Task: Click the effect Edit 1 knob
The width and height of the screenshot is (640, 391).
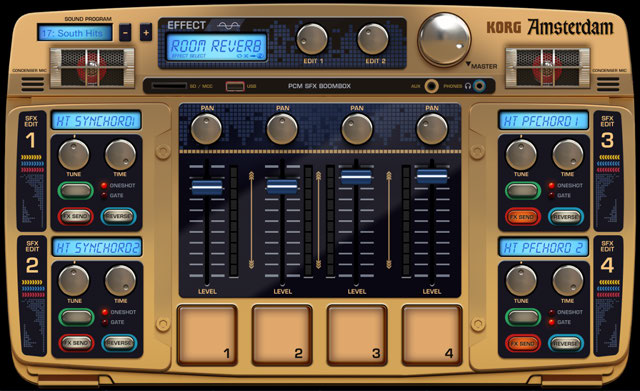Action: [312, 39]
